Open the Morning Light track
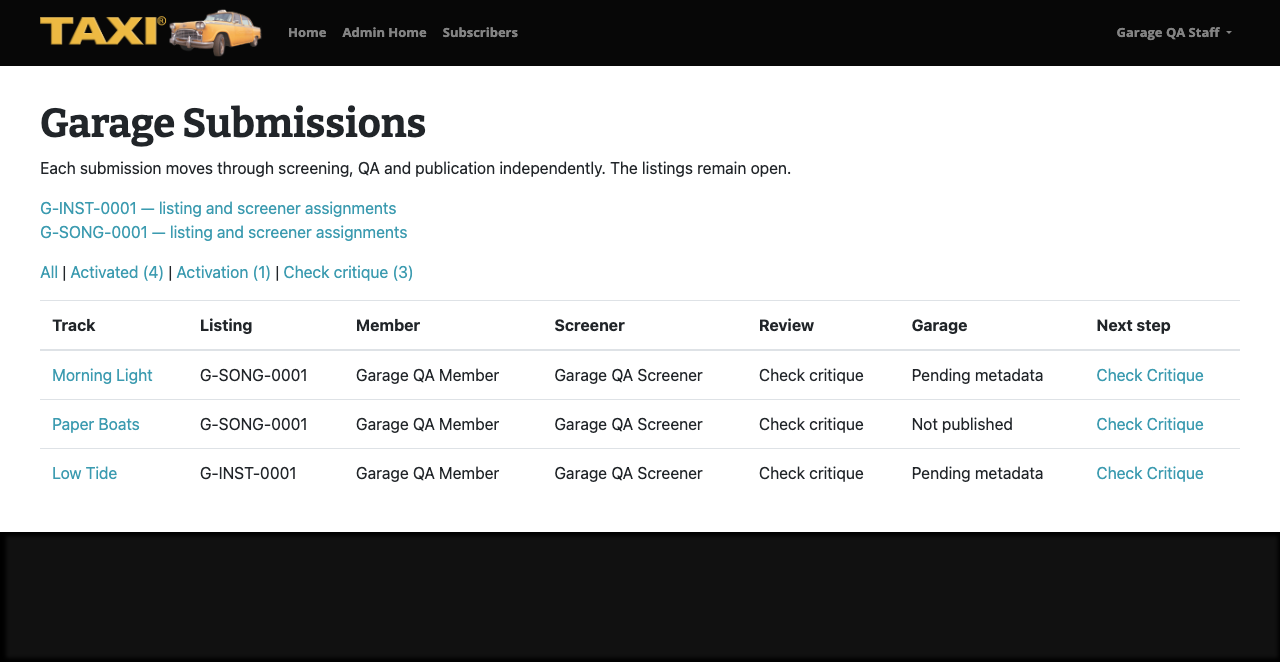 point(102,375)
